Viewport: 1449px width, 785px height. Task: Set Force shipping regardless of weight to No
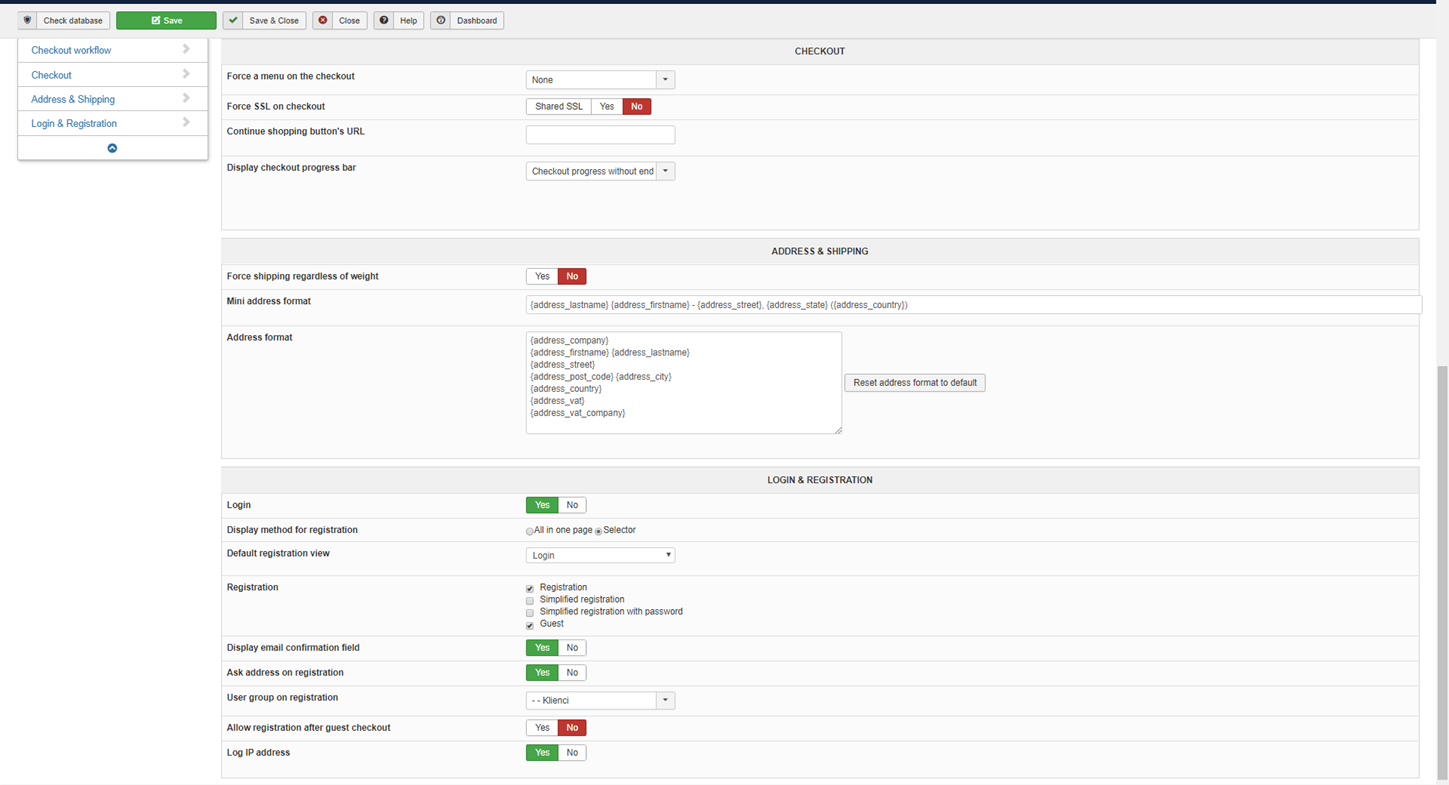coord(572,276)
